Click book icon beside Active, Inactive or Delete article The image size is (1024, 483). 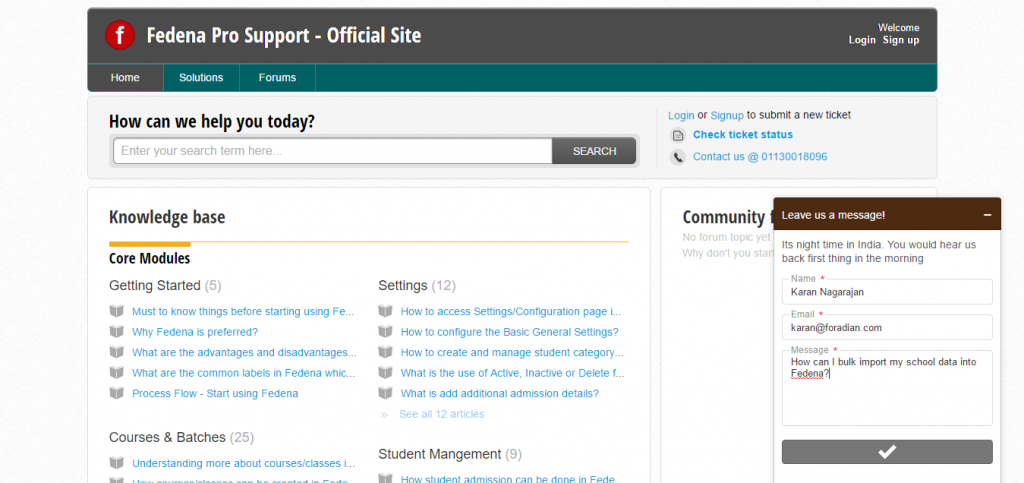(x=385, y=373)
